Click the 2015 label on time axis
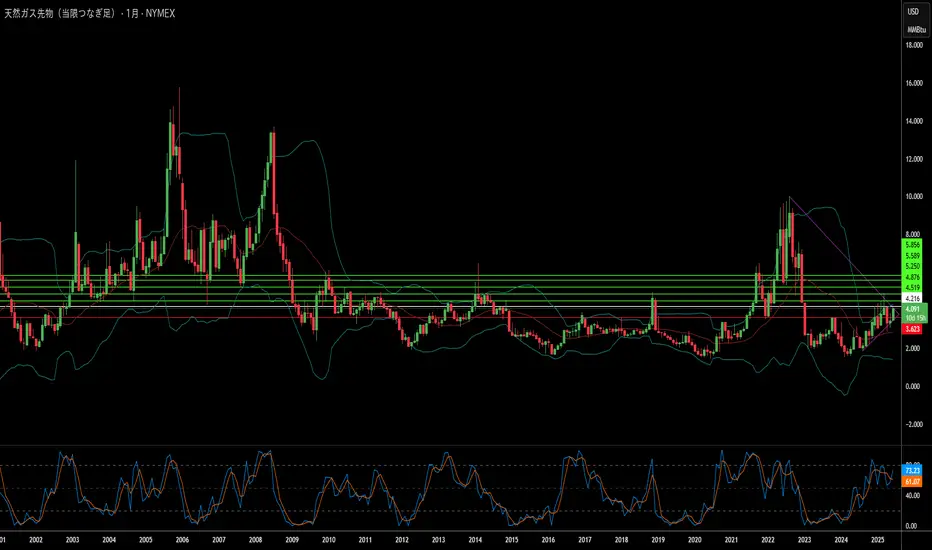The width and height of the screenshot is (932, 550). 511,539
